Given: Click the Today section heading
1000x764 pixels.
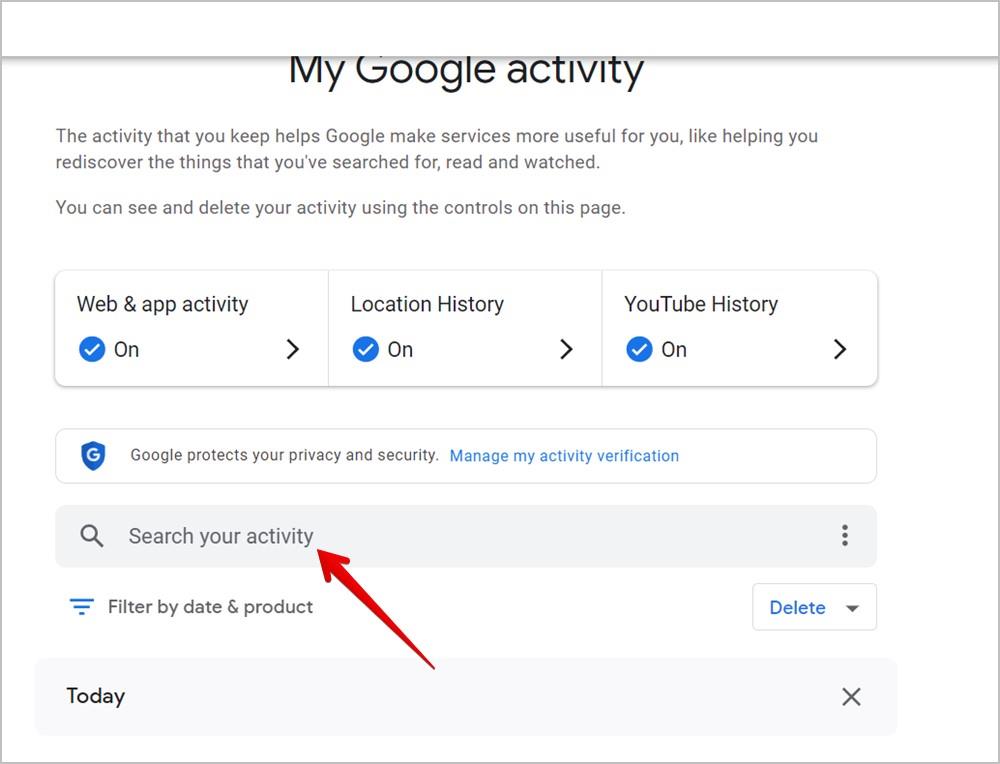Looking at the screenshot, I should 96,696.
